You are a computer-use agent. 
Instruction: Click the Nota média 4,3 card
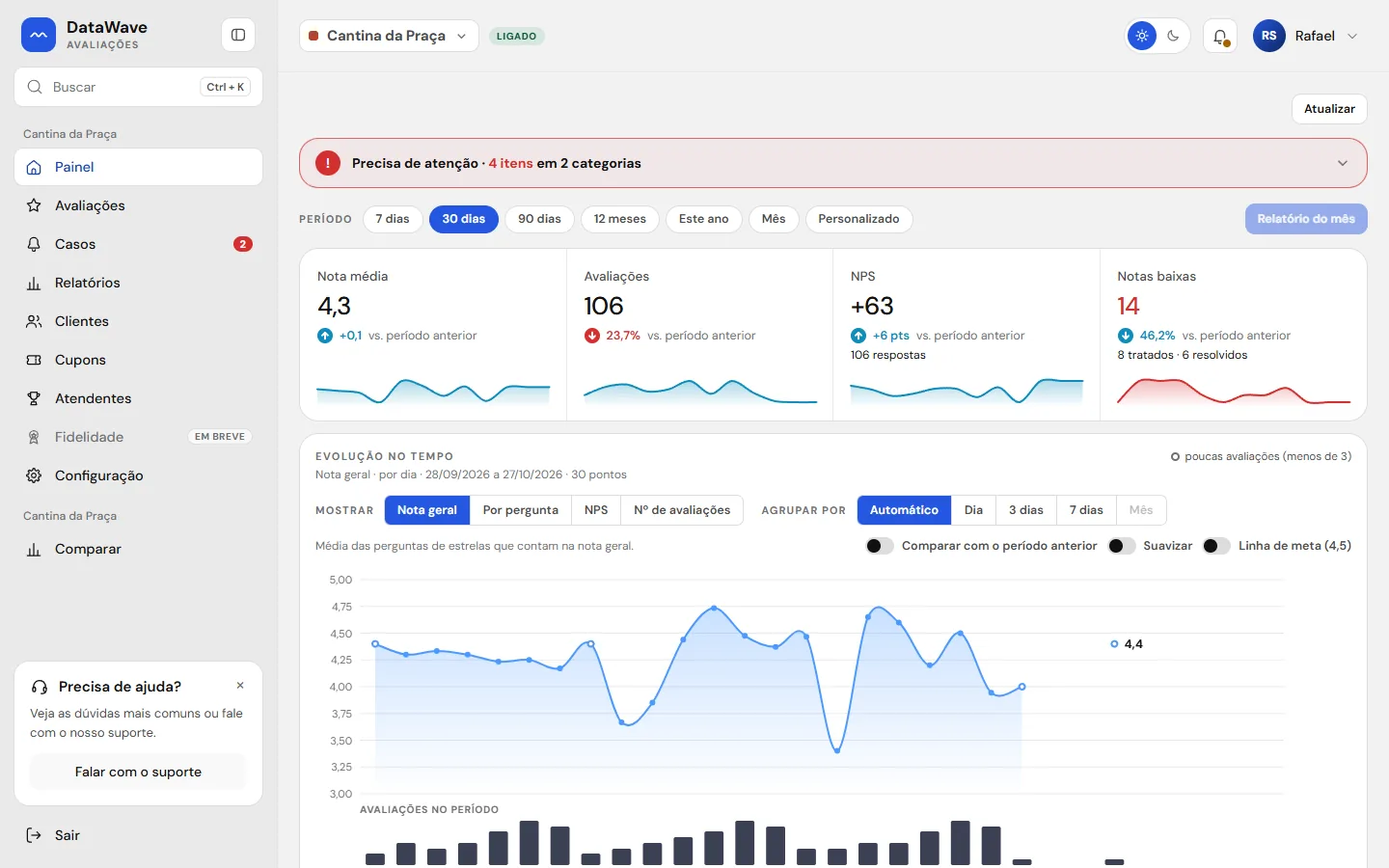[433, 335]
